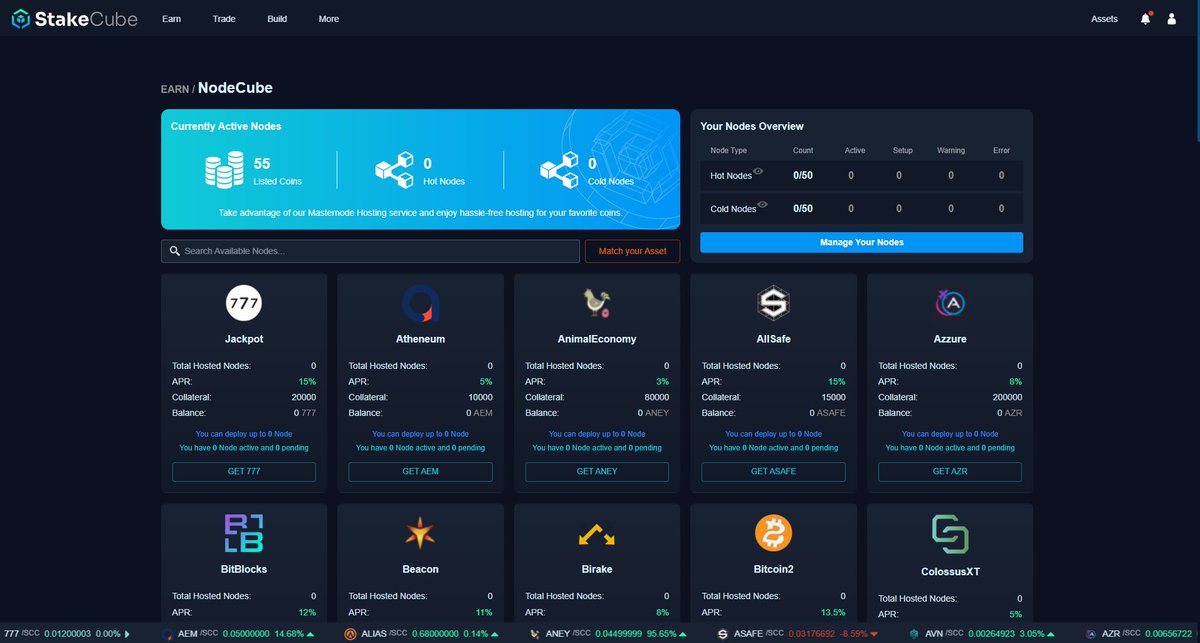Click the Cold Nodes cubes icon
The height and width of the screenshot is (643, 1200).
[x=559, y=170]
